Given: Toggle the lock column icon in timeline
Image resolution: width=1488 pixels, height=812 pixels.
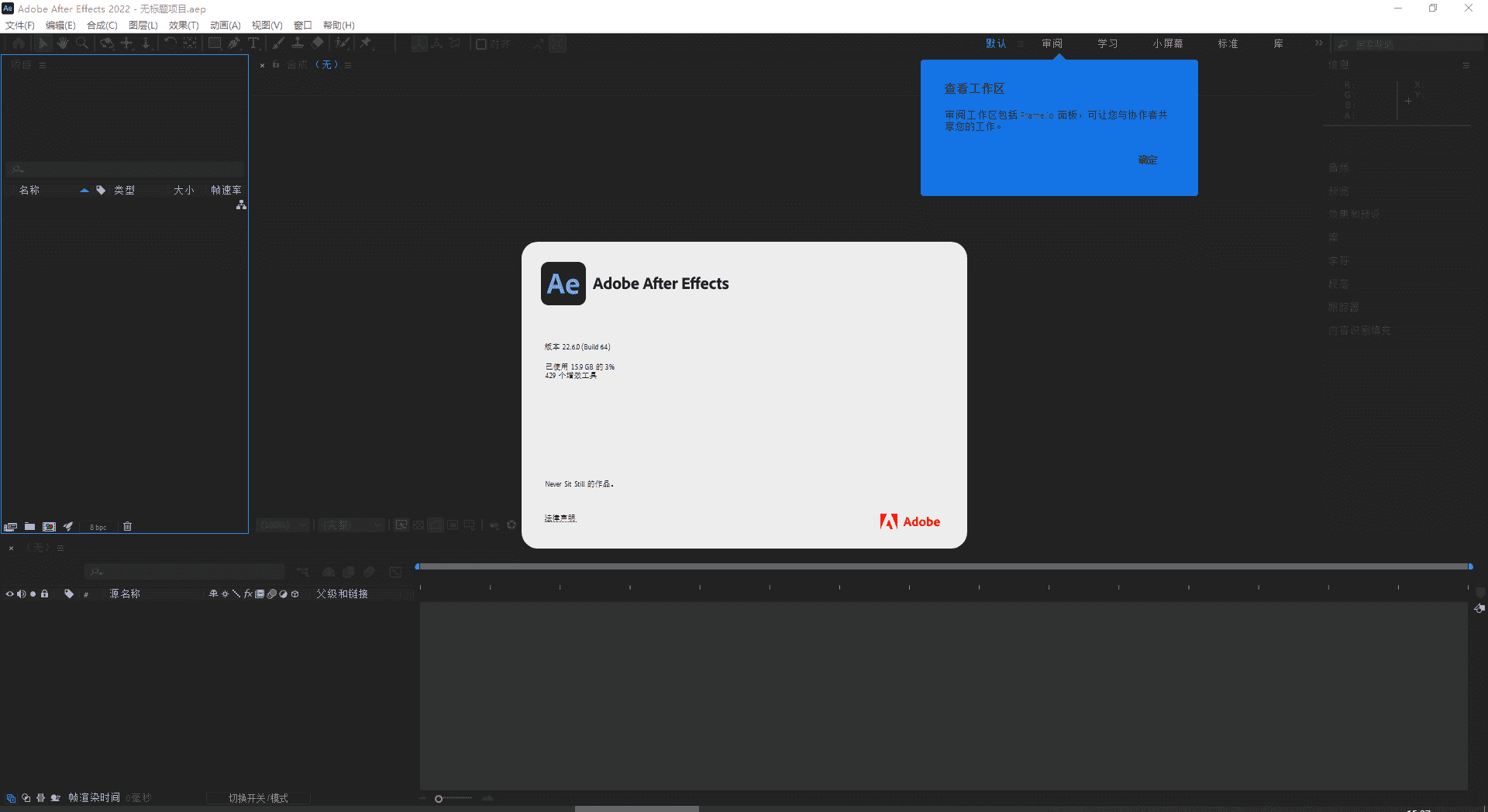Looking at the screenshot, I should 45,594.
